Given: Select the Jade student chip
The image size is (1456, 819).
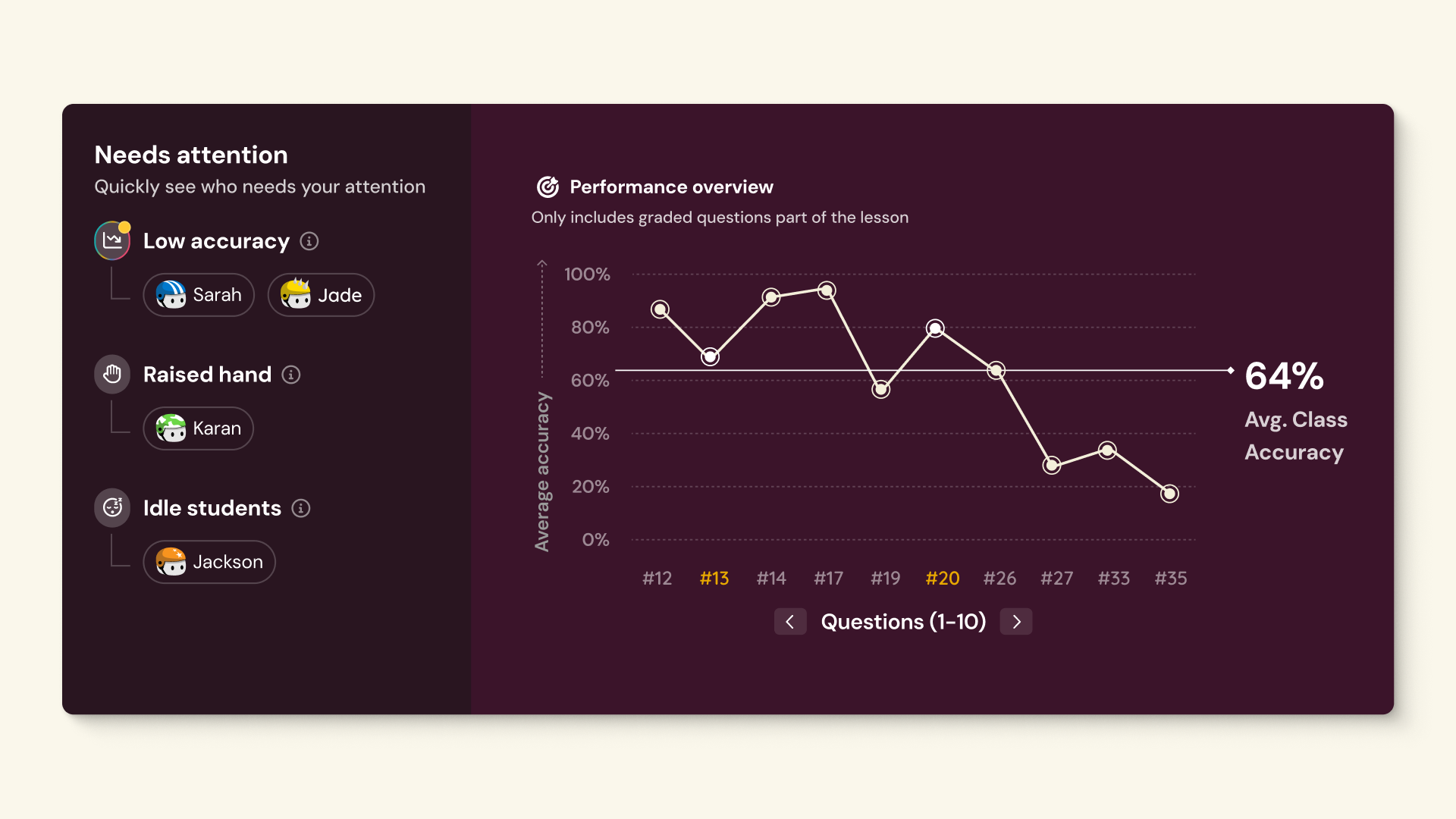Looking at the screenshot, I should pyautogui.click(x=321, y=295).
